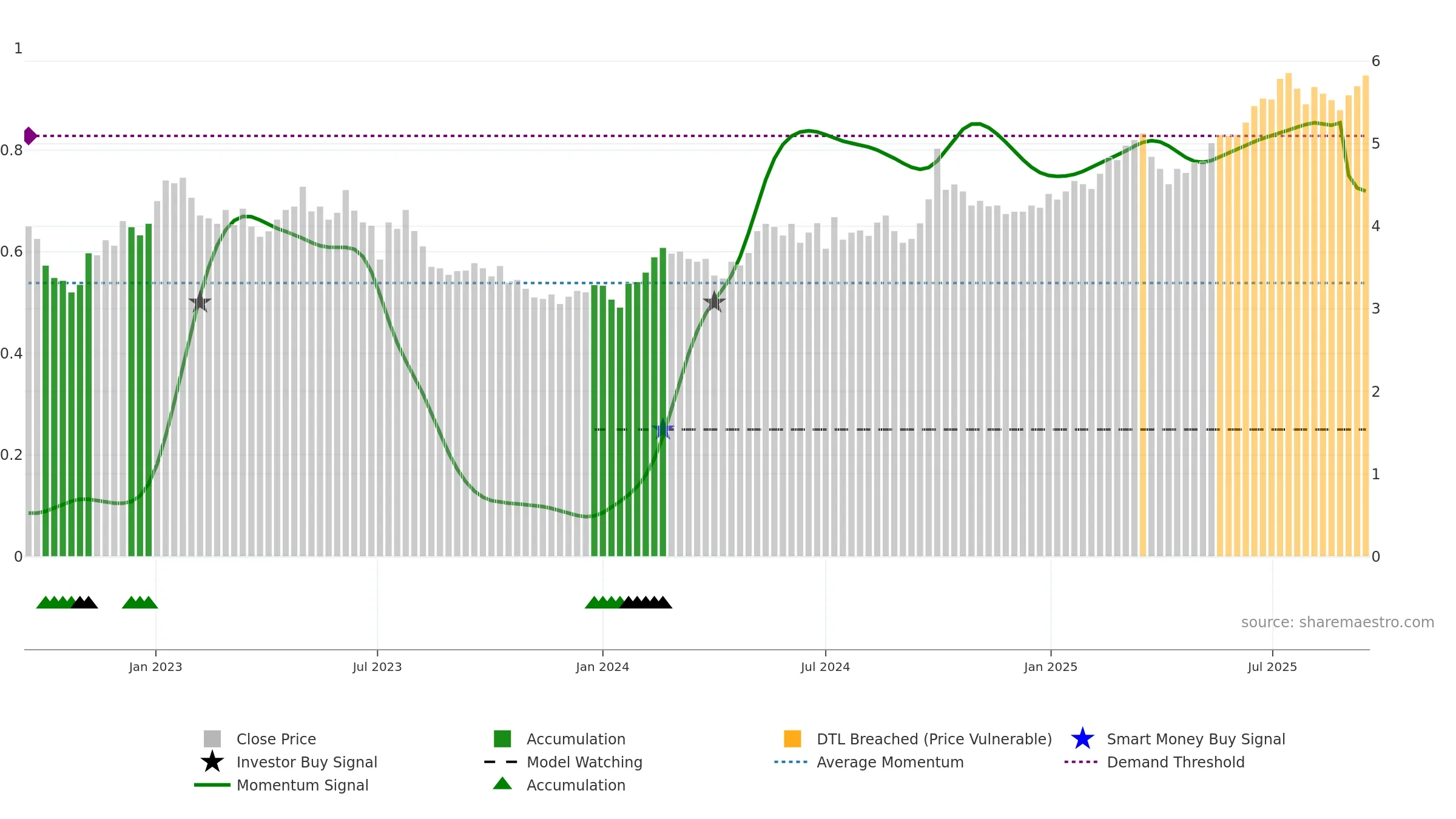Click the purple diamond marker on Demand Threshold line
This screenshot has height=819, width=1456.
[x=30, y=136]
